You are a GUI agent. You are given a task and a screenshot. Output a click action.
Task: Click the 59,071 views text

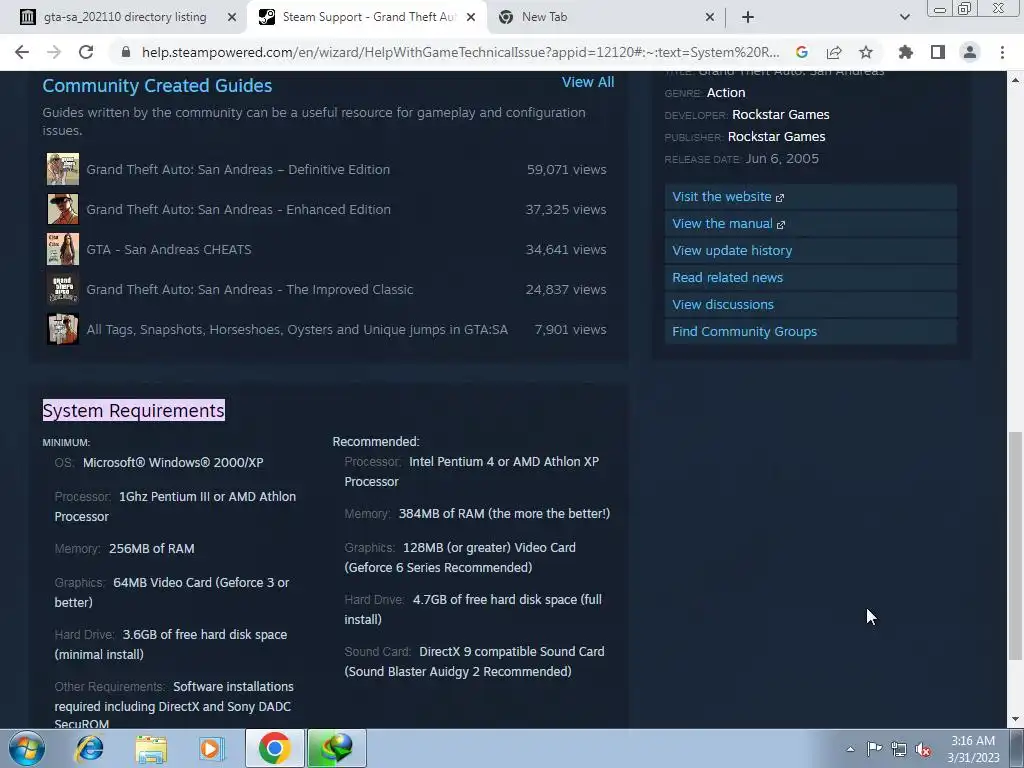point(566,169)
